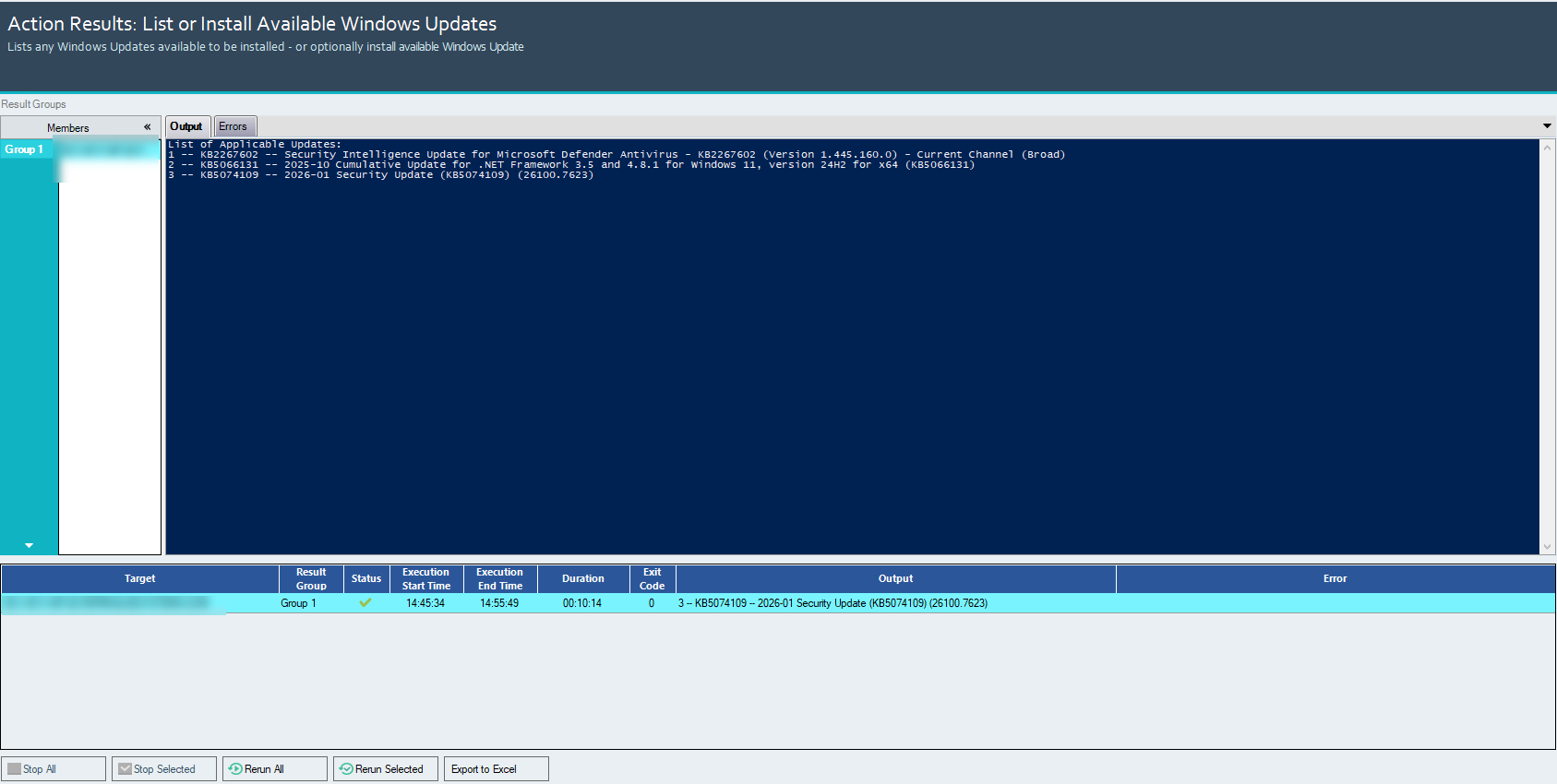
Task: Select the Output tab
Action: coord(186,126)
